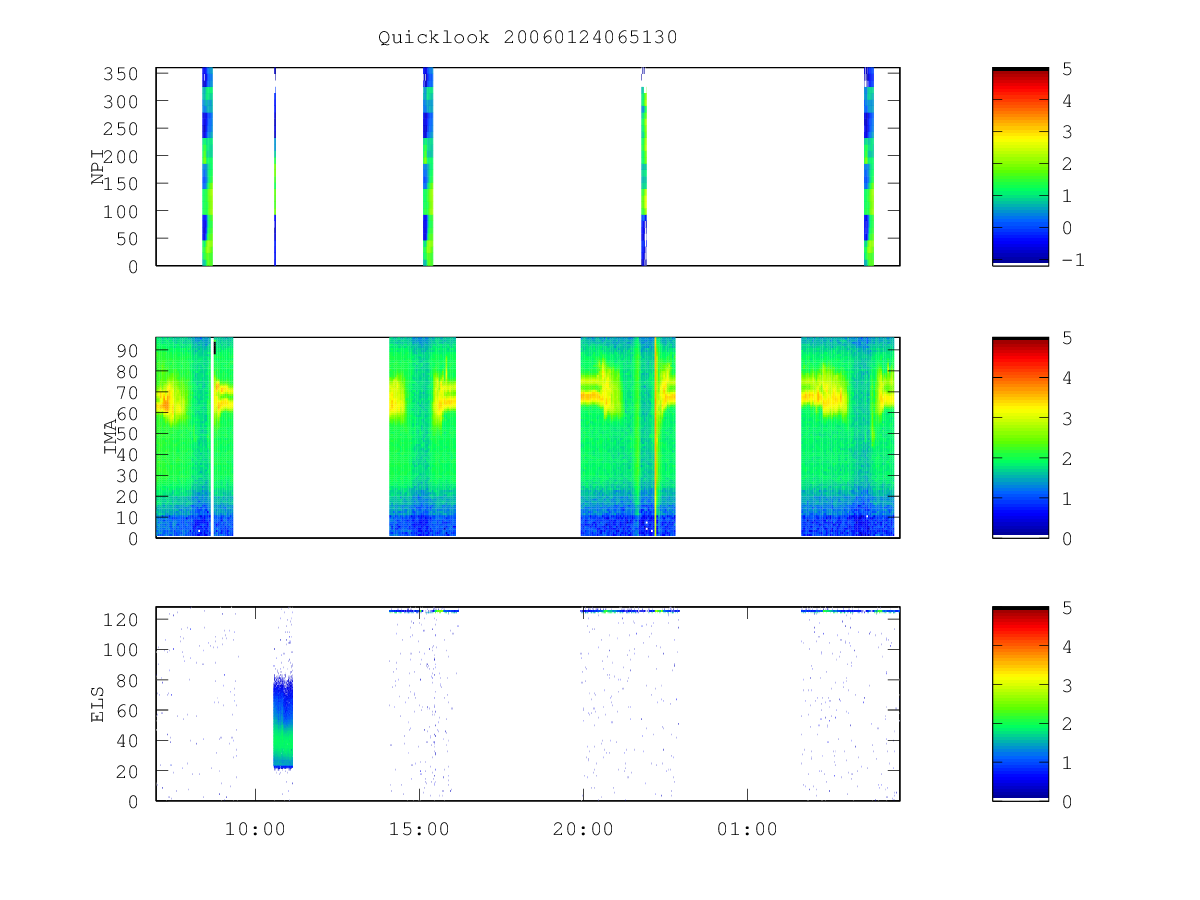Click the IMA panel color scale bar
Image resolution: width=1200 pixels, height=900 pixels.
tap(1020, 438)
